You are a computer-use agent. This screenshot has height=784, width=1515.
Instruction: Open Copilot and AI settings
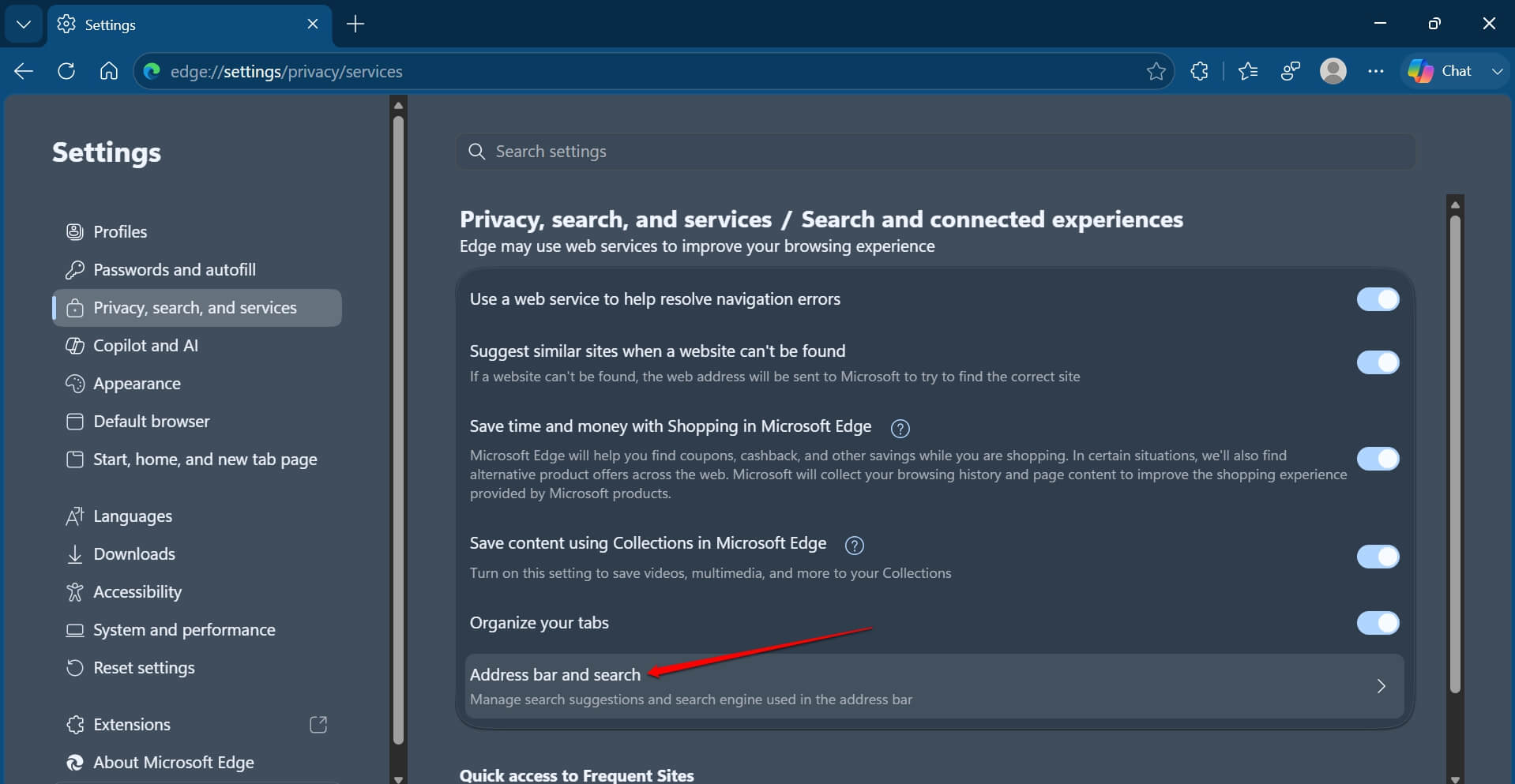point(197,345)
